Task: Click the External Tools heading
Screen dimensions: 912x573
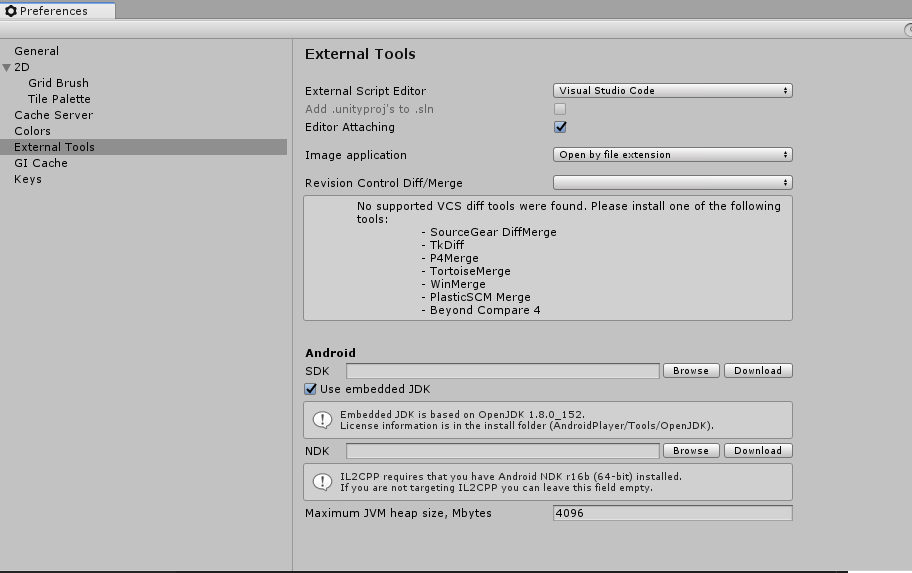Action: (x=360, y=54)
